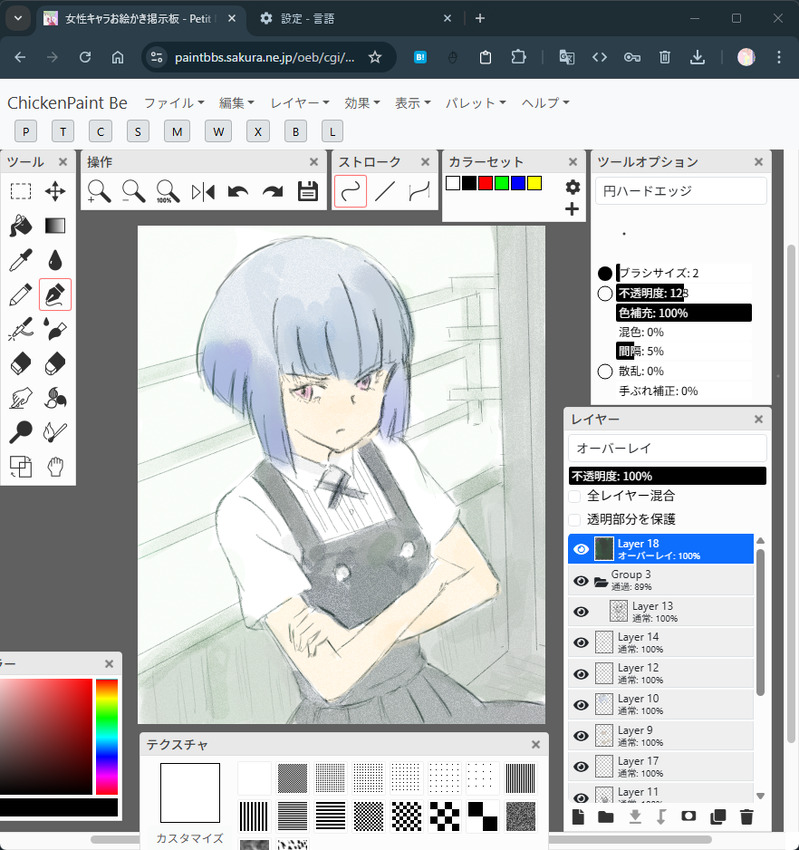The width and height of the screenshot is (799, 850).
Task: Pick the eyedropper color picker tool
Action: click(21, 260)
